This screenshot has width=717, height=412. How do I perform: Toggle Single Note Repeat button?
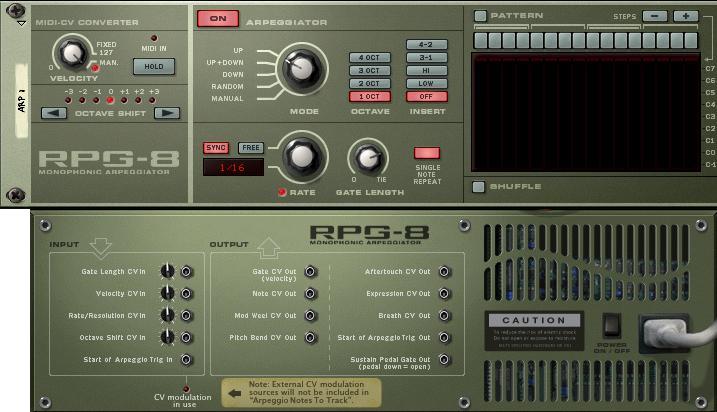(x=427, y=153)
